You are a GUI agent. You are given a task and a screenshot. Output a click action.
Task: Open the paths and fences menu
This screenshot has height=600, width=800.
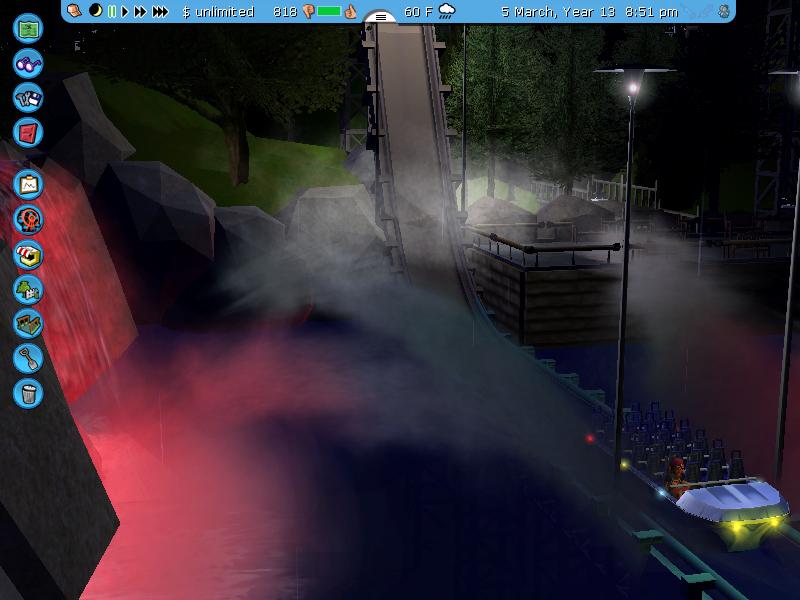click(x=28, y=324)
